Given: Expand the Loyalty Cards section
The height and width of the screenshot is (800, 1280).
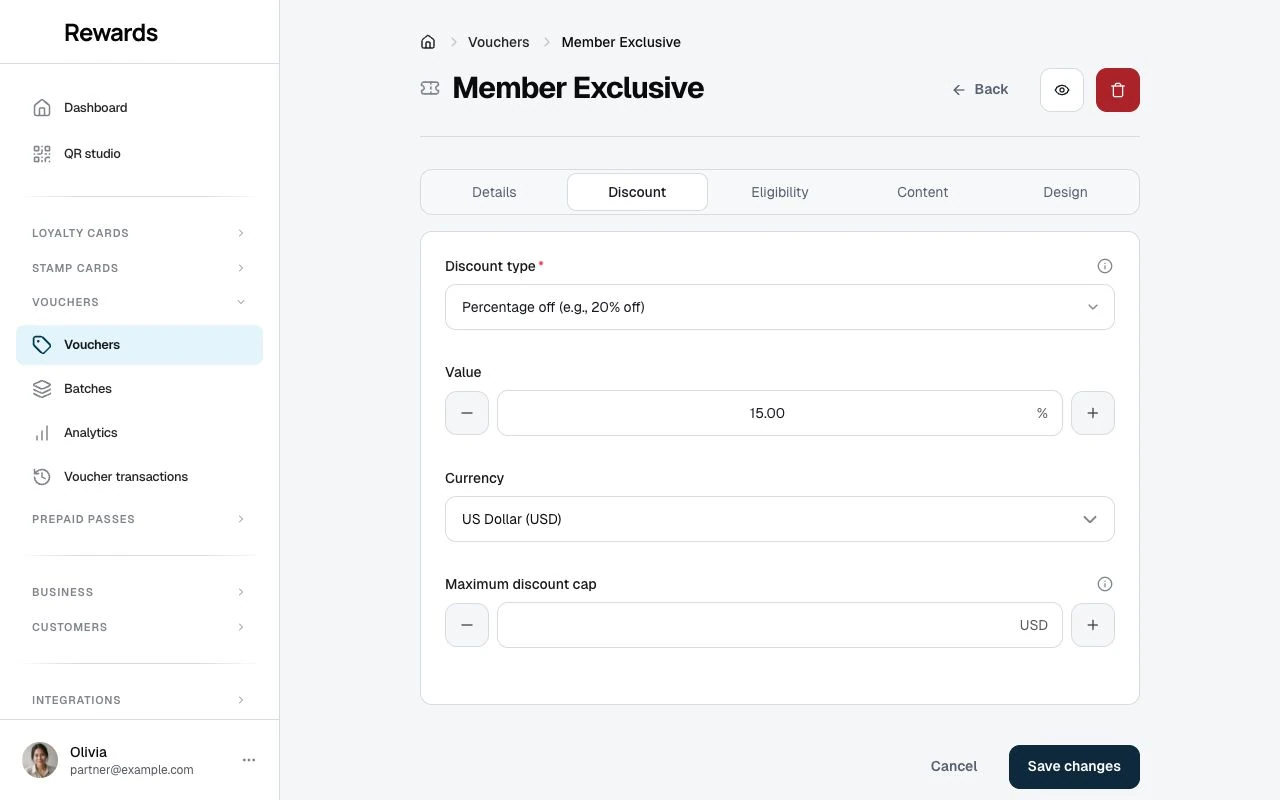Looking at the screenshot, I should pyautogui.click(x=139, y=233).
